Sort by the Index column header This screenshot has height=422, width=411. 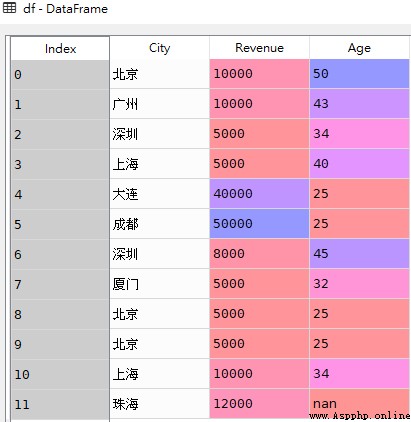[x=60, y=48]
